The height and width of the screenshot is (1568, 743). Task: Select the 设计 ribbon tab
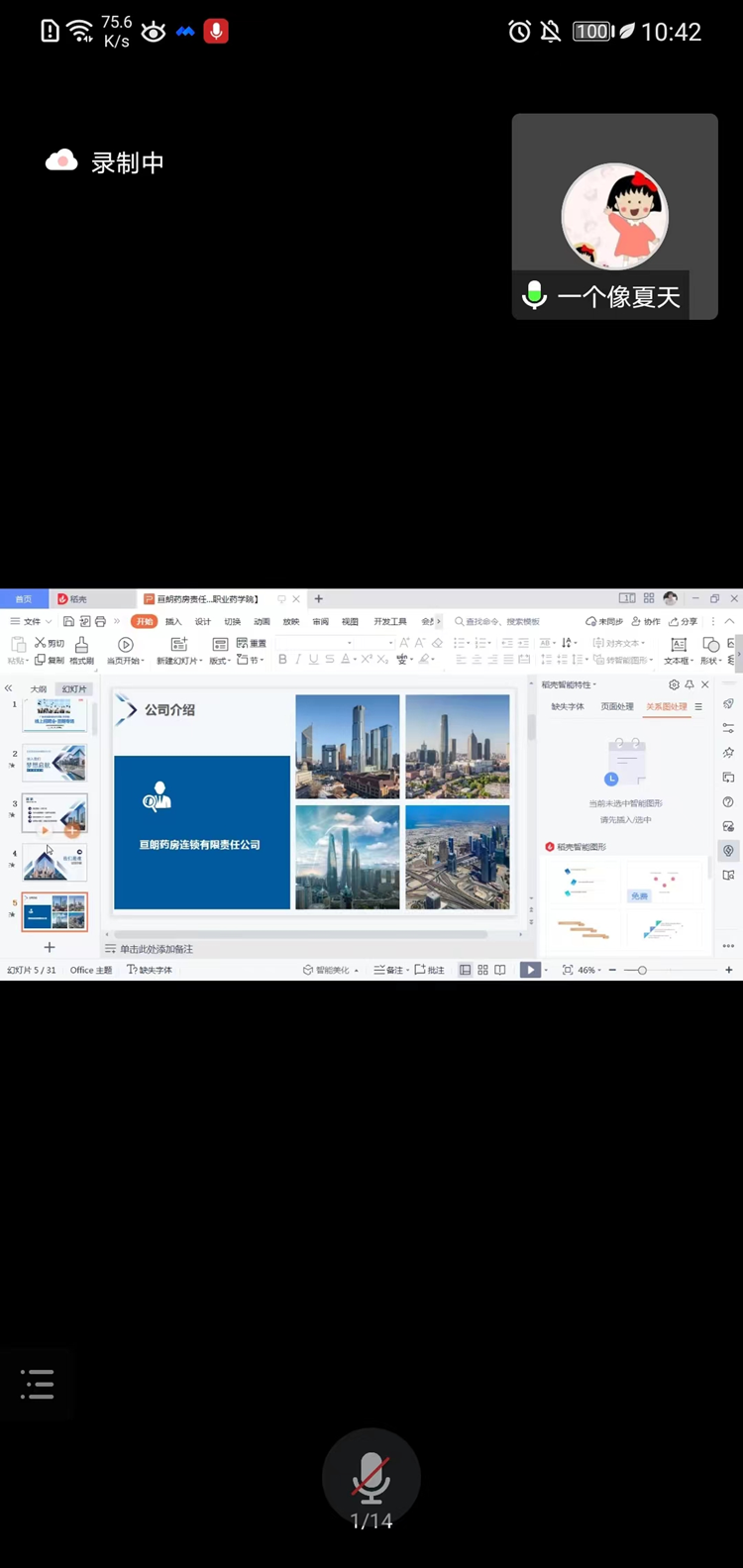coord(203,621)
